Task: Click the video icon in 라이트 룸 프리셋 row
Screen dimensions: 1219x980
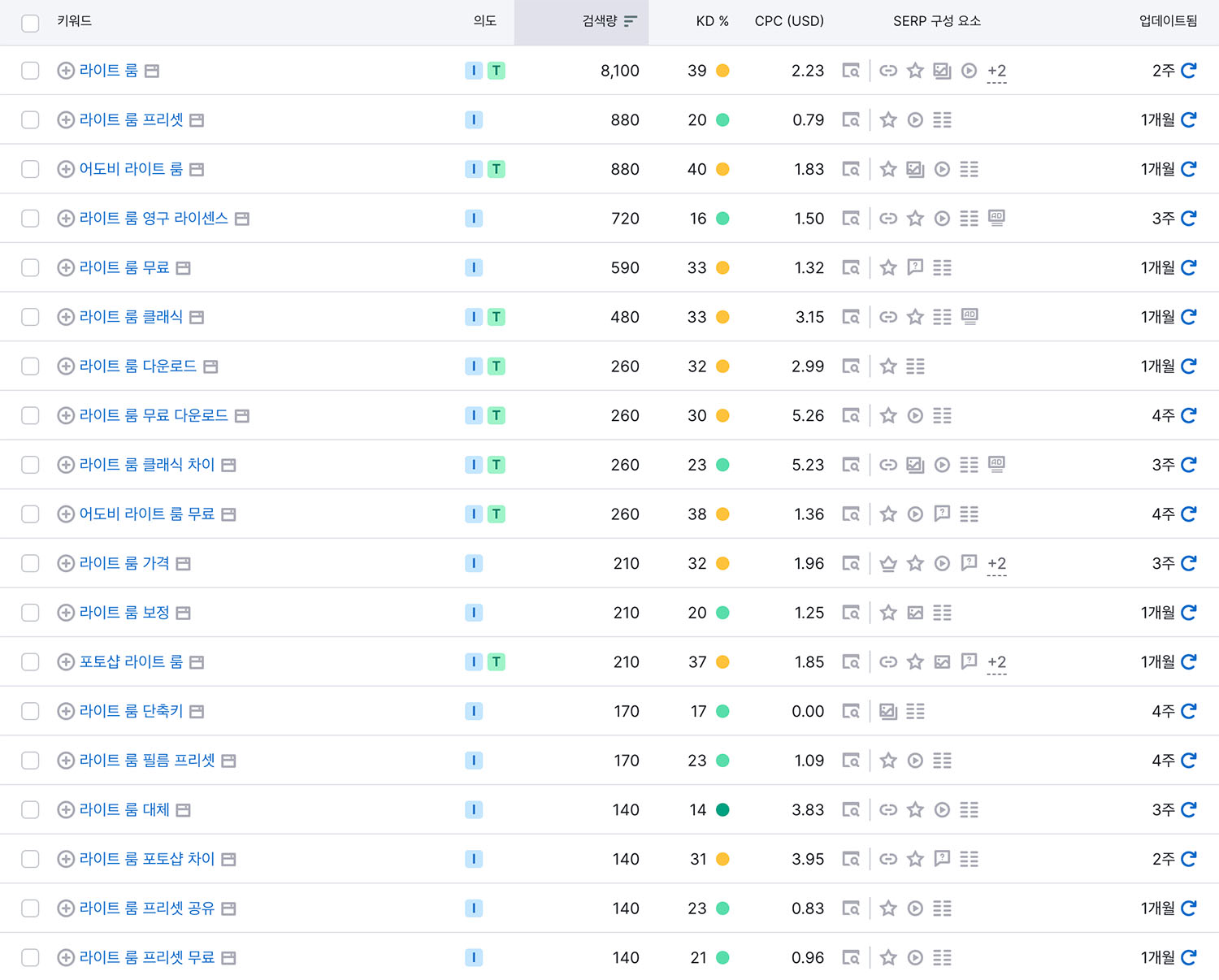Action: (915, 120)
